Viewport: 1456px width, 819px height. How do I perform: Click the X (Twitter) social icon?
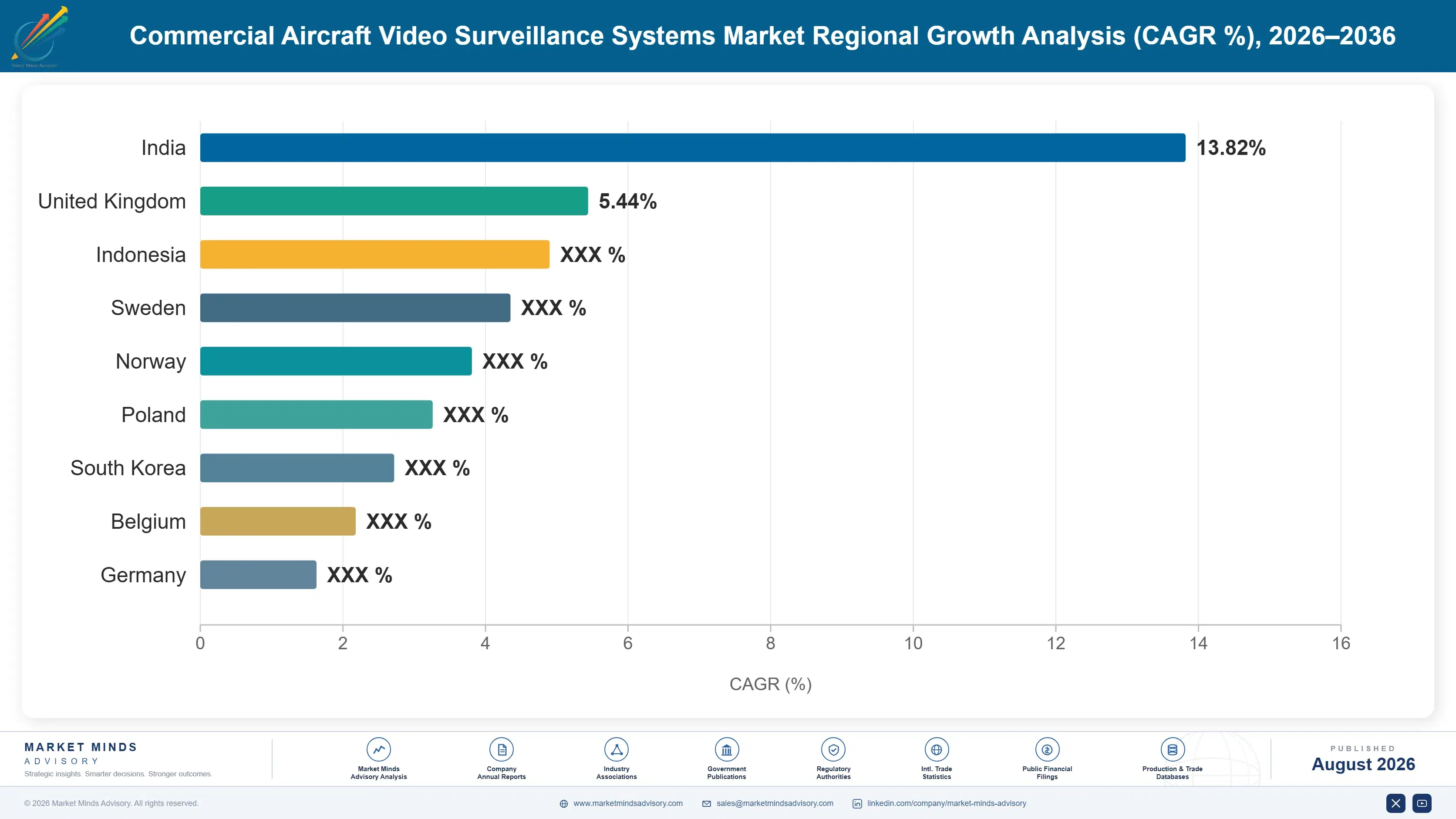pos(1395,803)
